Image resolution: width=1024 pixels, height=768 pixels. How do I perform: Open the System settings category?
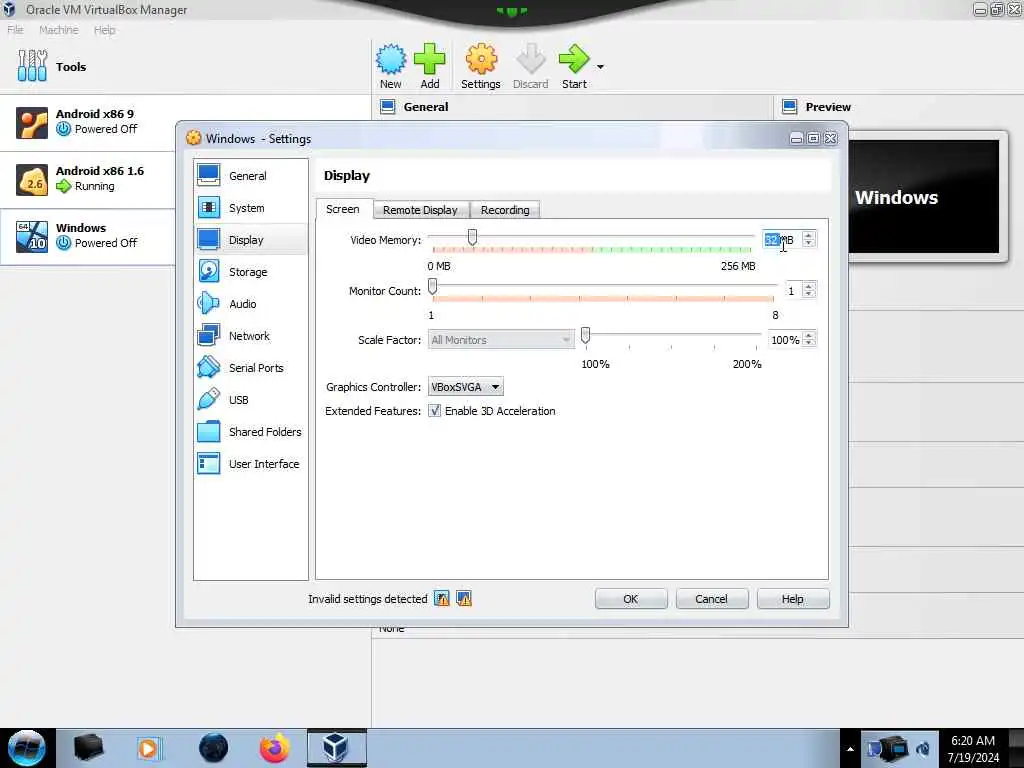[x=251, y=208]
